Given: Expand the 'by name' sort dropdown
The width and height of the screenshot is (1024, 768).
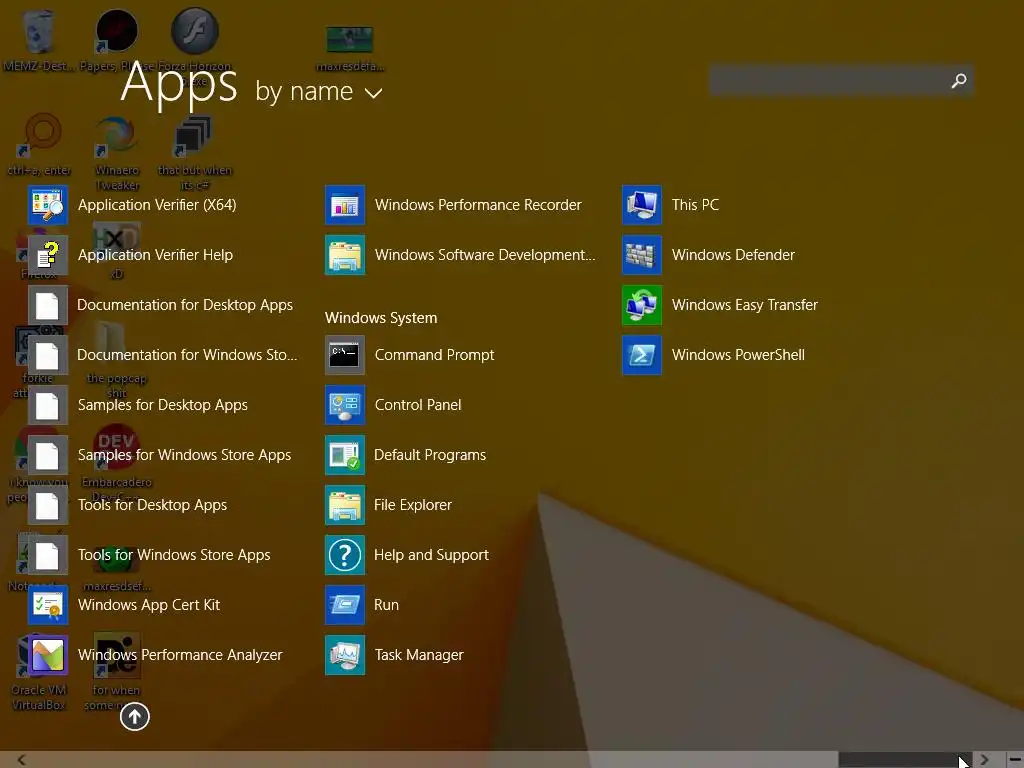Looking at the screenshot, I should [319, 91].
